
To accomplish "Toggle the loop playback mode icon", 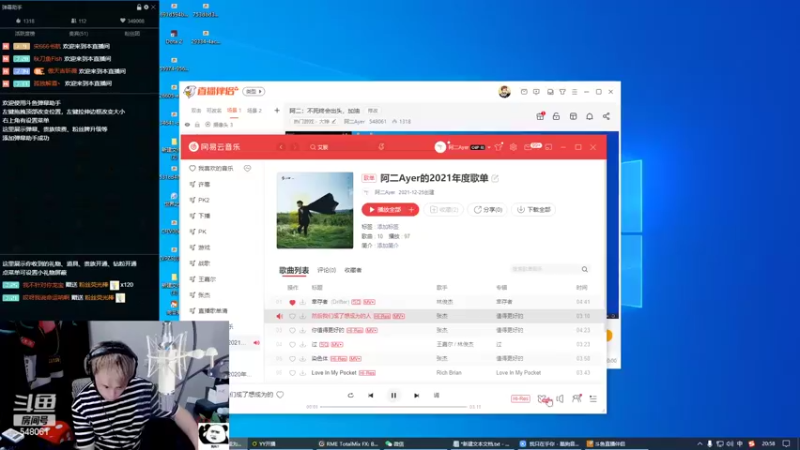I will (x=350, y=395).
